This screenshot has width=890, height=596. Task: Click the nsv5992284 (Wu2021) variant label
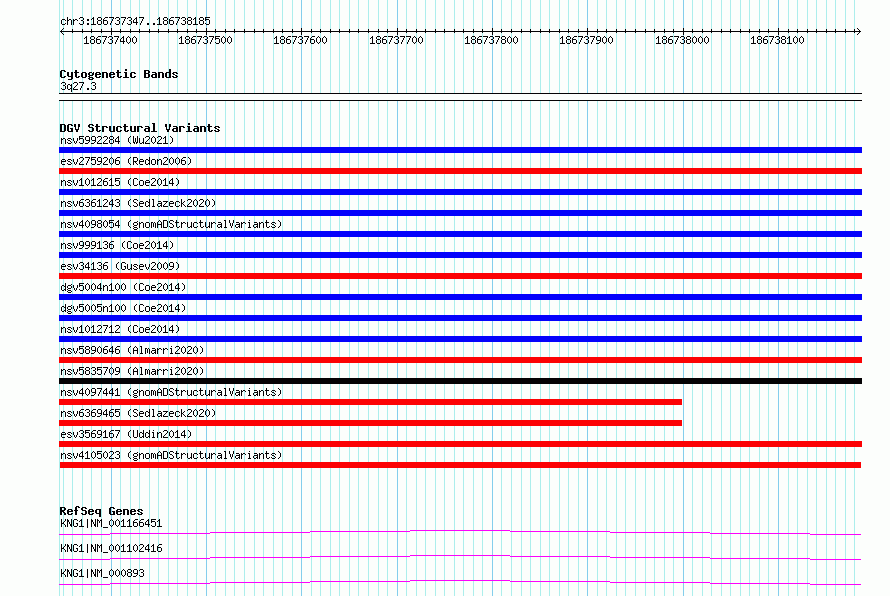(x=117, y=140)
